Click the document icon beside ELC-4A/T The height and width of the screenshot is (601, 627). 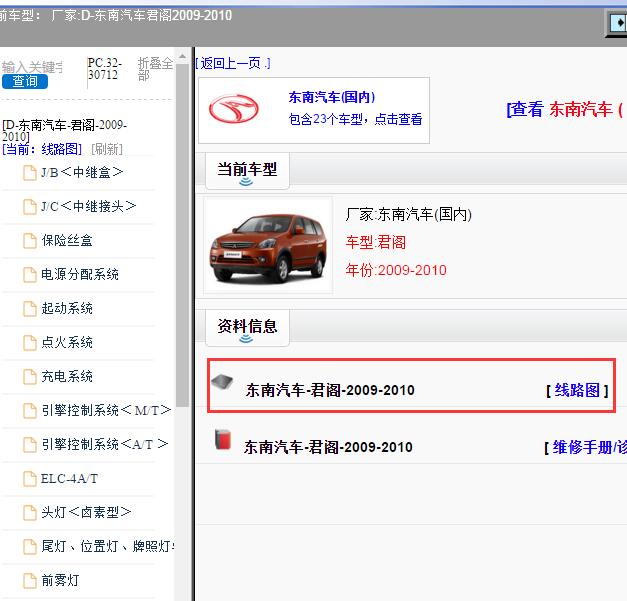point(30,479)
